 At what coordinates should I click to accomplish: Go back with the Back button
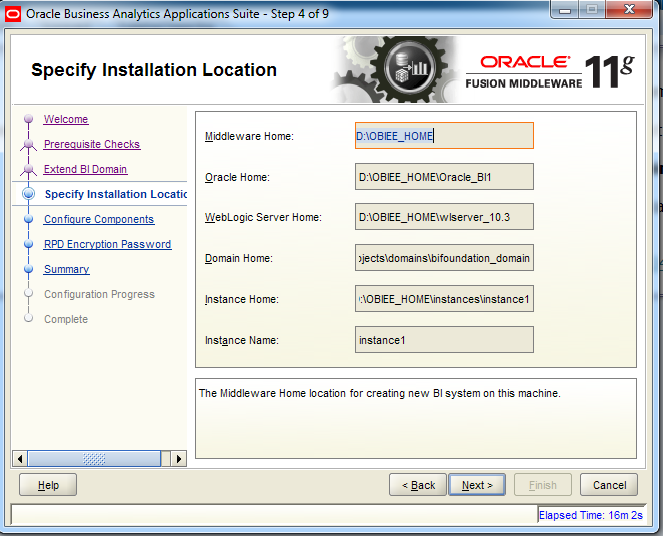point(418,485)
